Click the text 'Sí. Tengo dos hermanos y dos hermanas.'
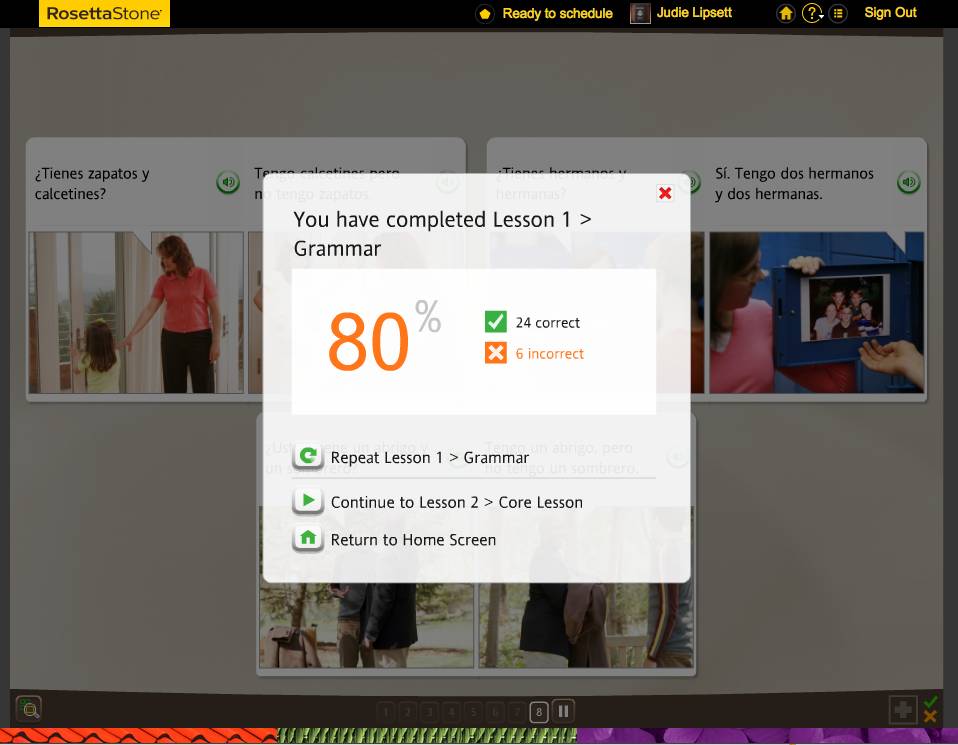The width and height of the screenshot is (958, 745). tap(794, 183)
